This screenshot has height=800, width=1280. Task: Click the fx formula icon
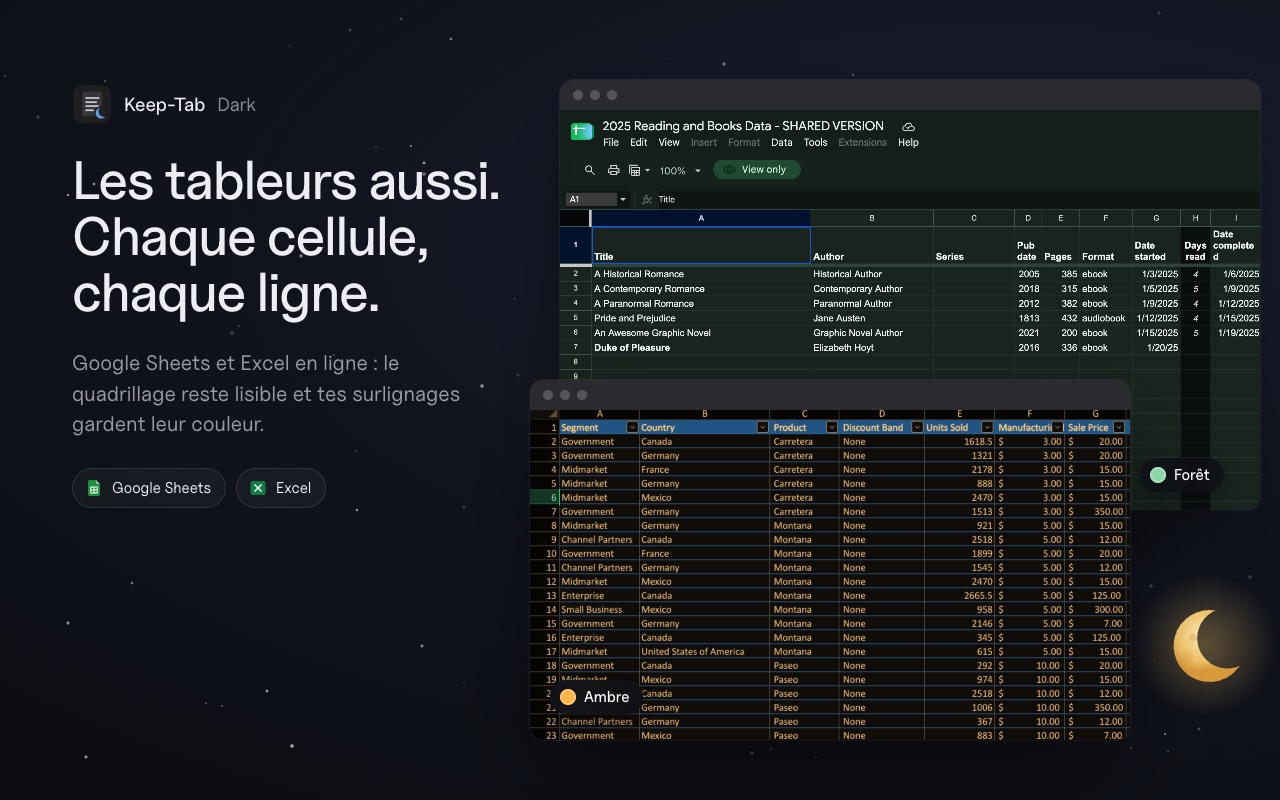click(647, 199)
